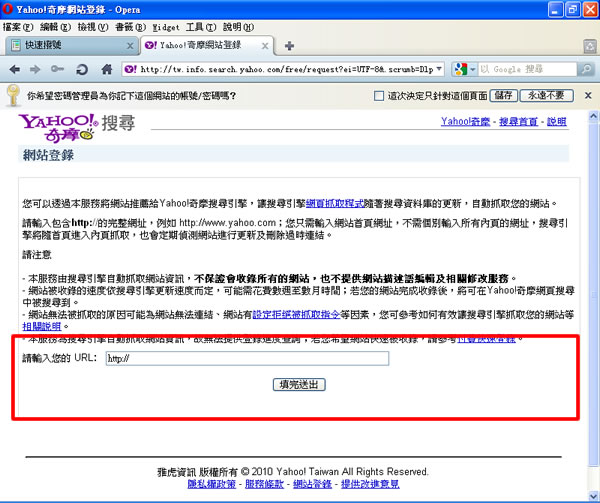Go forward with the Forward arrow
Screen dimensions: 600x503
tap(35, 69)
